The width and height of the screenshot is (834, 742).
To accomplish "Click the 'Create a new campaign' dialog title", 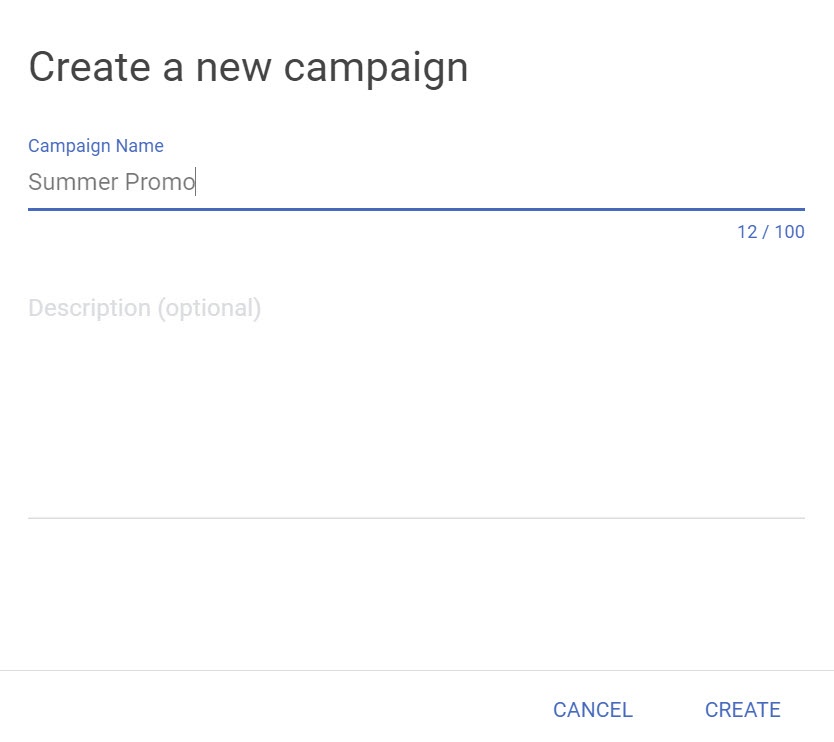I will pyautogui.click(x=248, y=67).
